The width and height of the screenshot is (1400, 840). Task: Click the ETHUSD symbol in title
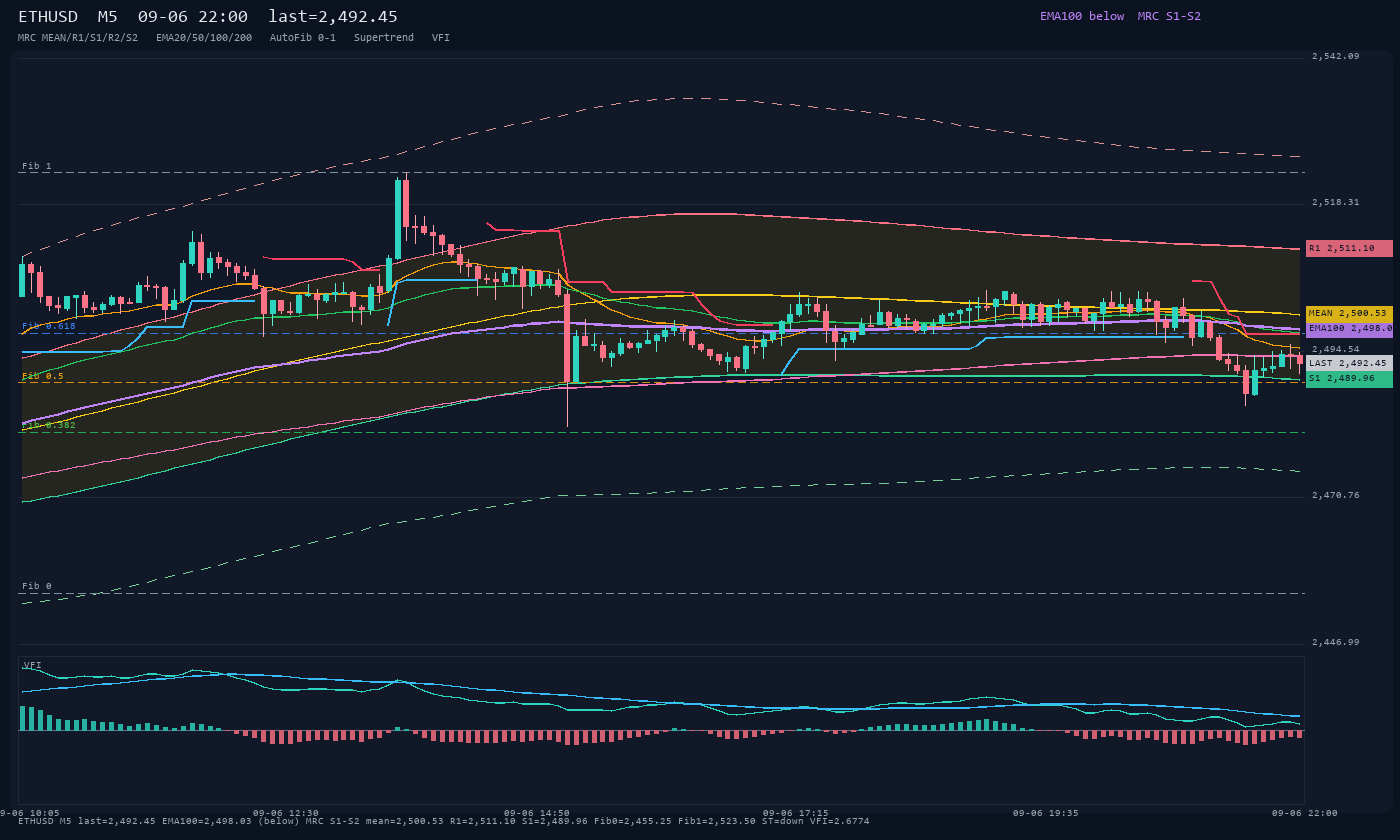(x=48, y=16)
